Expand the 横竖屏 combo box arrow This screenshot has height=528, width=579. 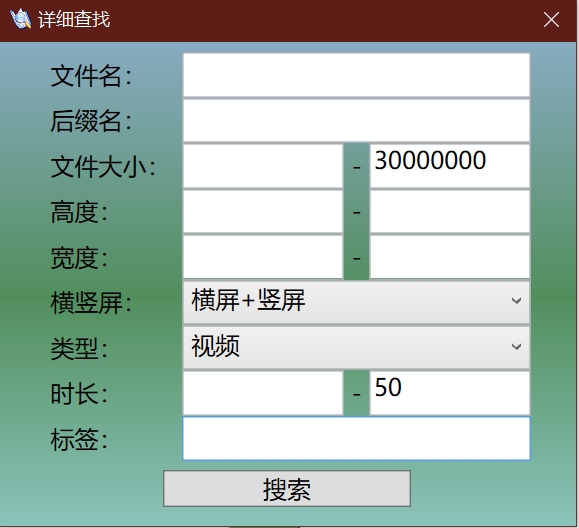pyautogui.click(x=516, y=301)
